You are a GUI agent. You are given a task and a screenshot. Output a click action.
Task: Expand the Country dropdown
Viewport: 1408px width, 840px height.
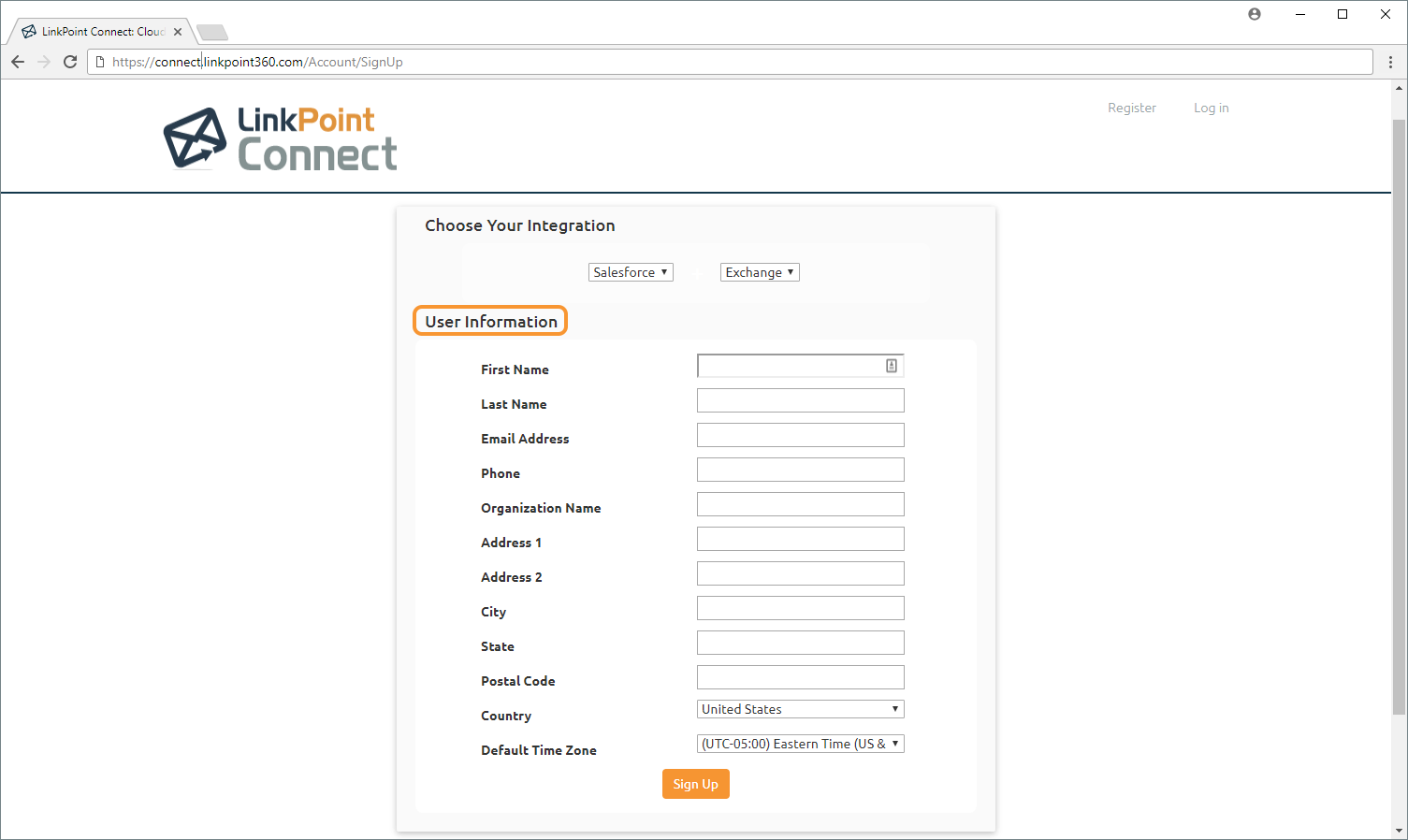click(800, 709)
